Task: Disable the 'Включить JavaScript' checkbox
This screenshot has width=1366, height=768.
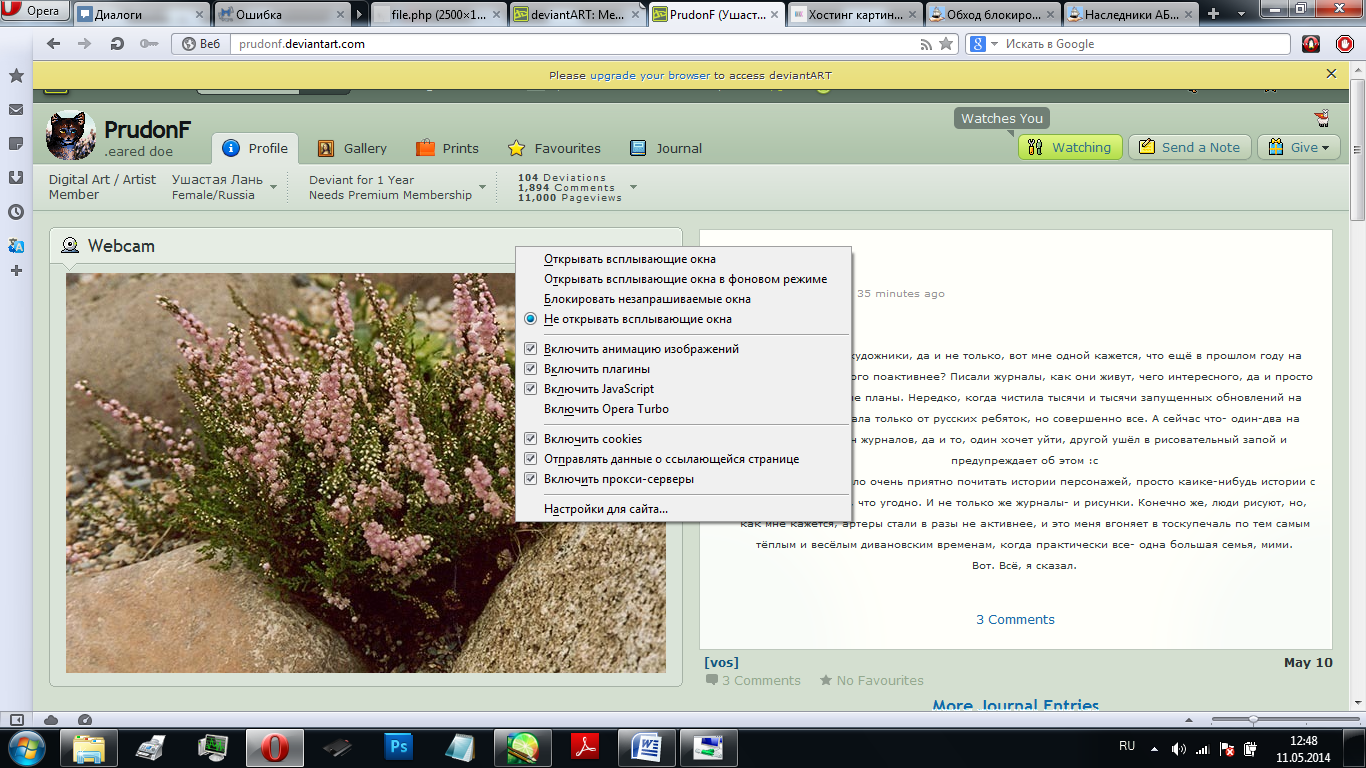Action: point(531,389)
